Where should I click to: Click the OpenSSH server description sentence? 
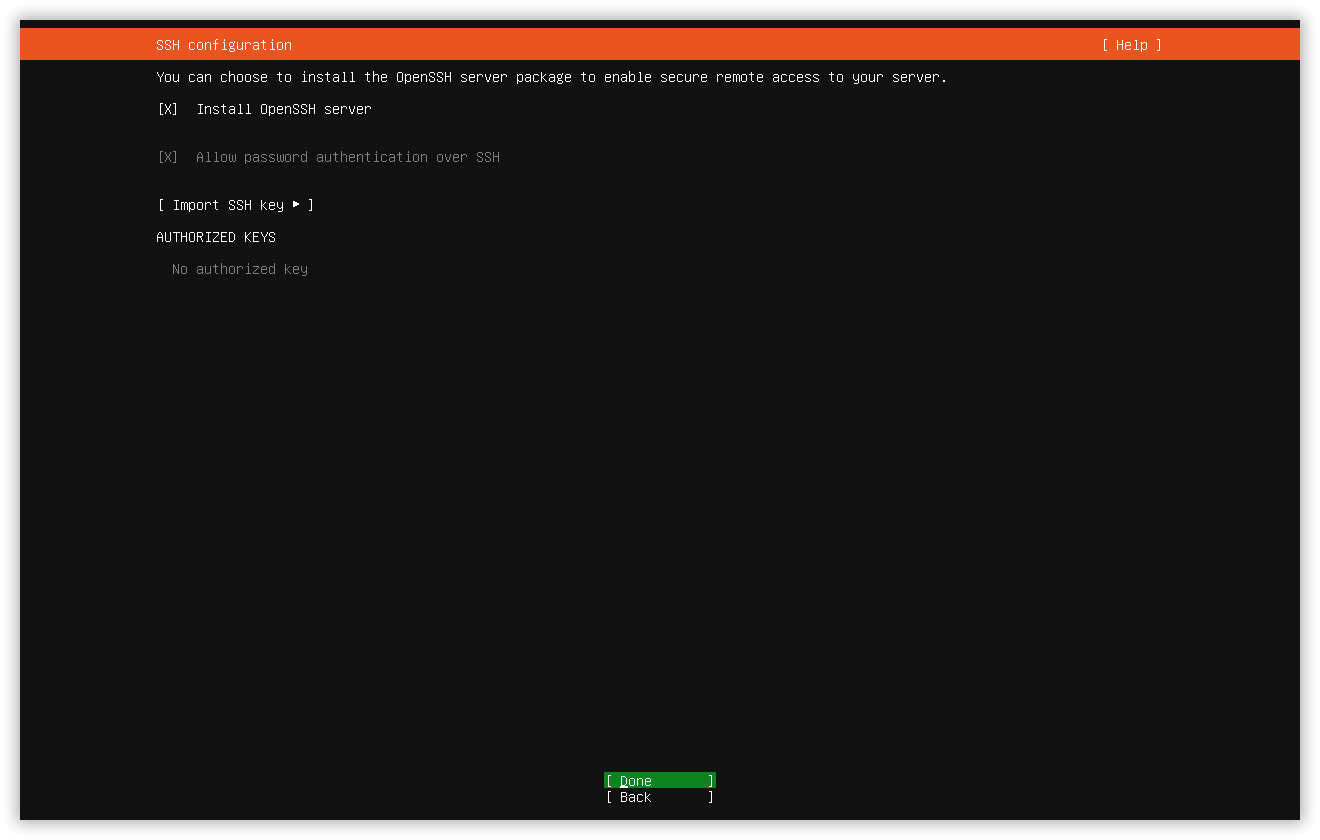point(551,77)
